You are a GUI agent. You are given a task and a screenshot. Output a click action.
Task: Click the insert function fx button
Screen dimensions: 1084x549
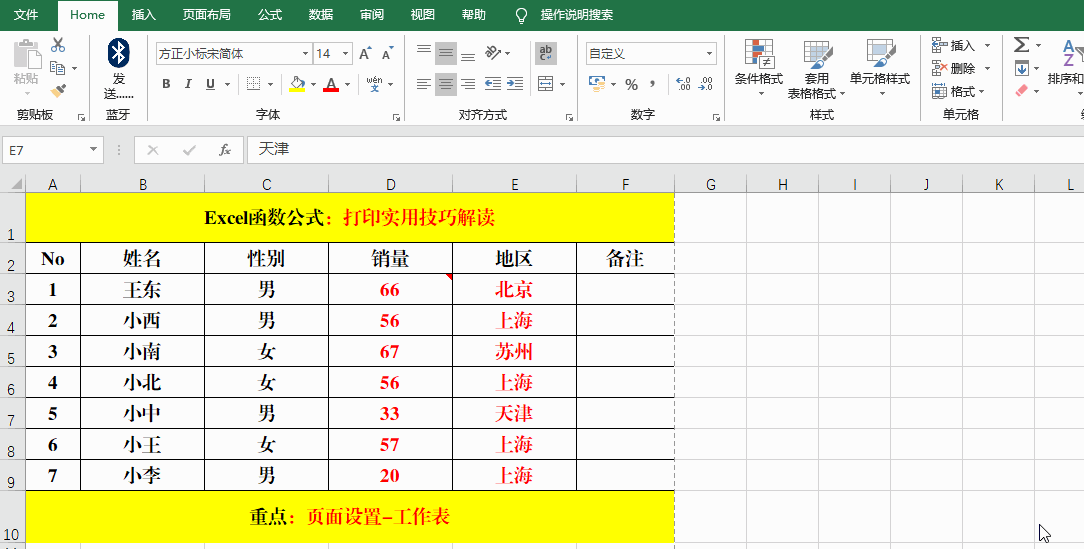pyautogui.click(x=225, y=150)
